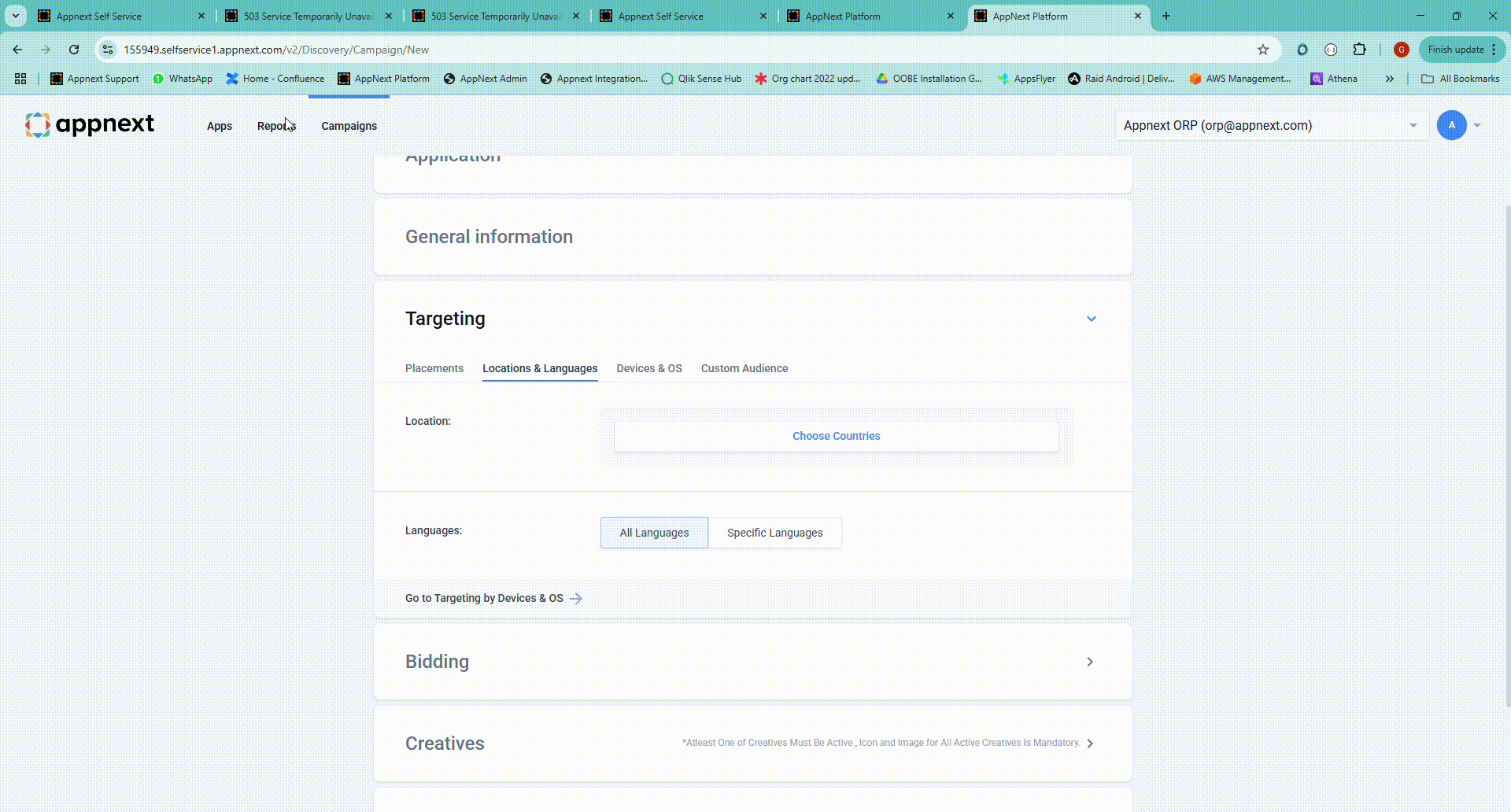Open the browser extensions puzzle icon
The width and height of the screenshot is (1511, 812).
pyautogui.click(x=1359, y=50)
